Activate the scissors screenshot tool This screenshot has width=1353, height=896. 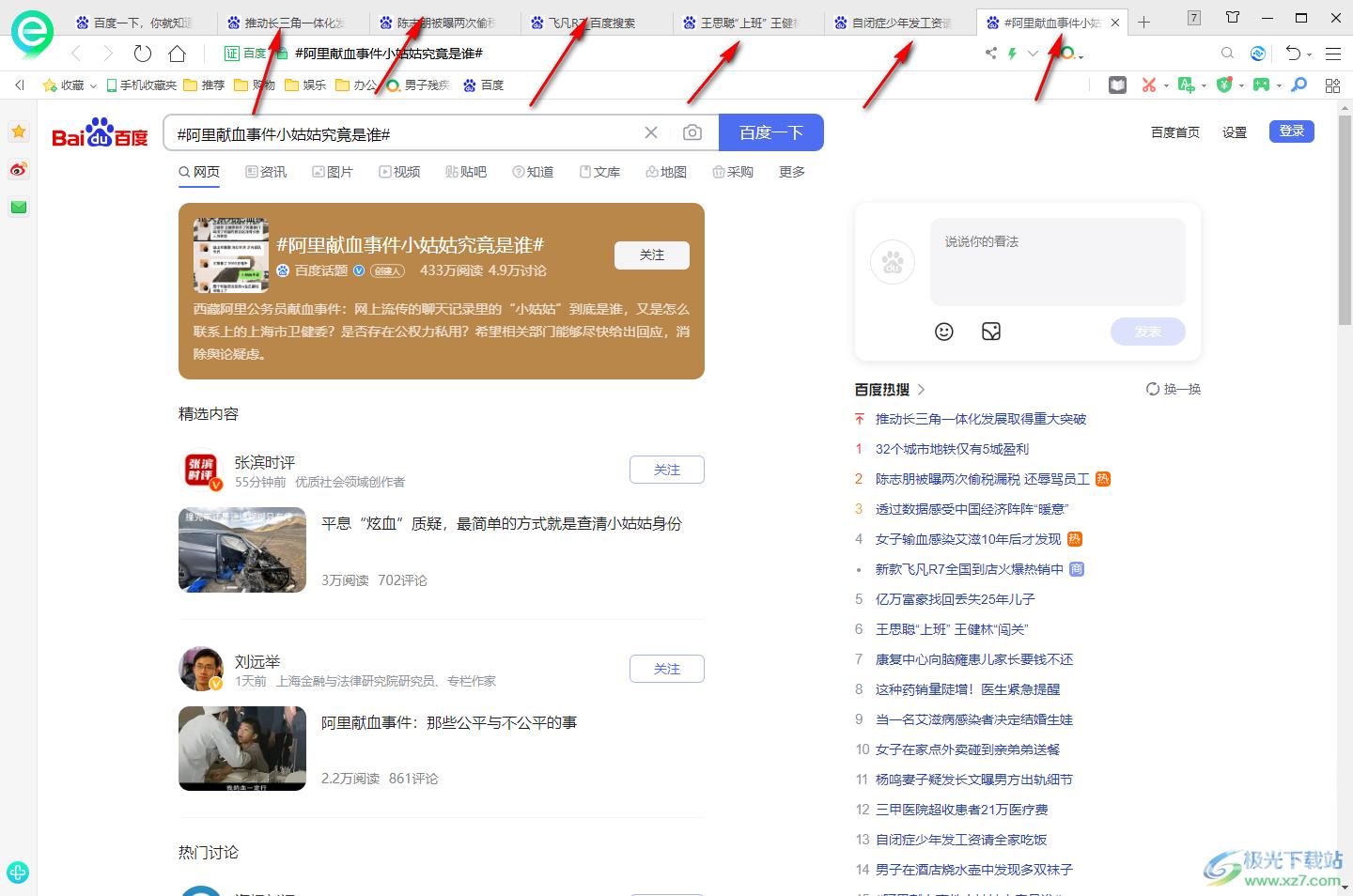[1148, 85]
